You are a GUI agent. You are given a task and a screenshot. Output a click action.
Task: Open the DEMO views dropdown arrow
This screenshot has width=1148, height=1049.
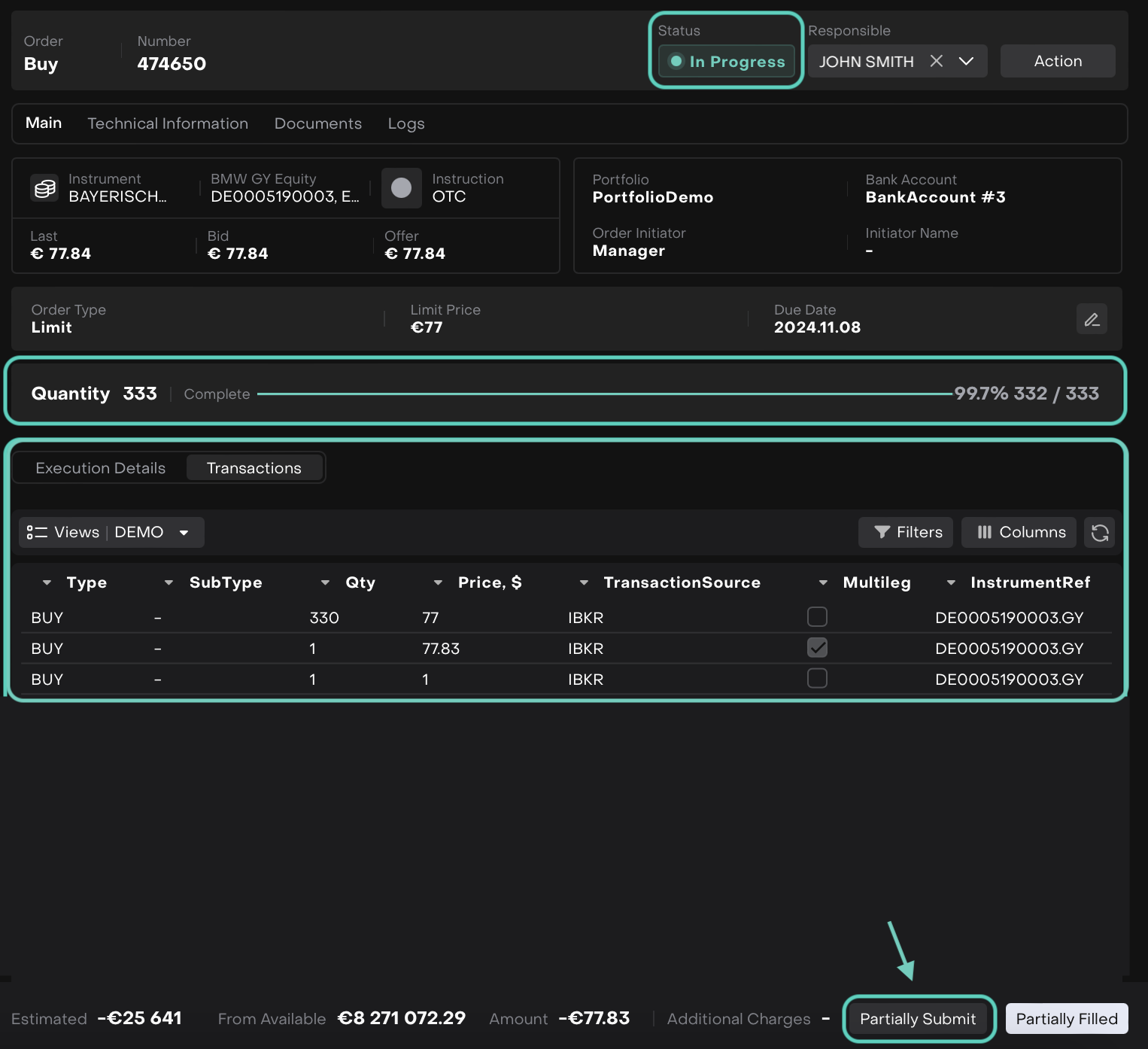tap(184, 533)
